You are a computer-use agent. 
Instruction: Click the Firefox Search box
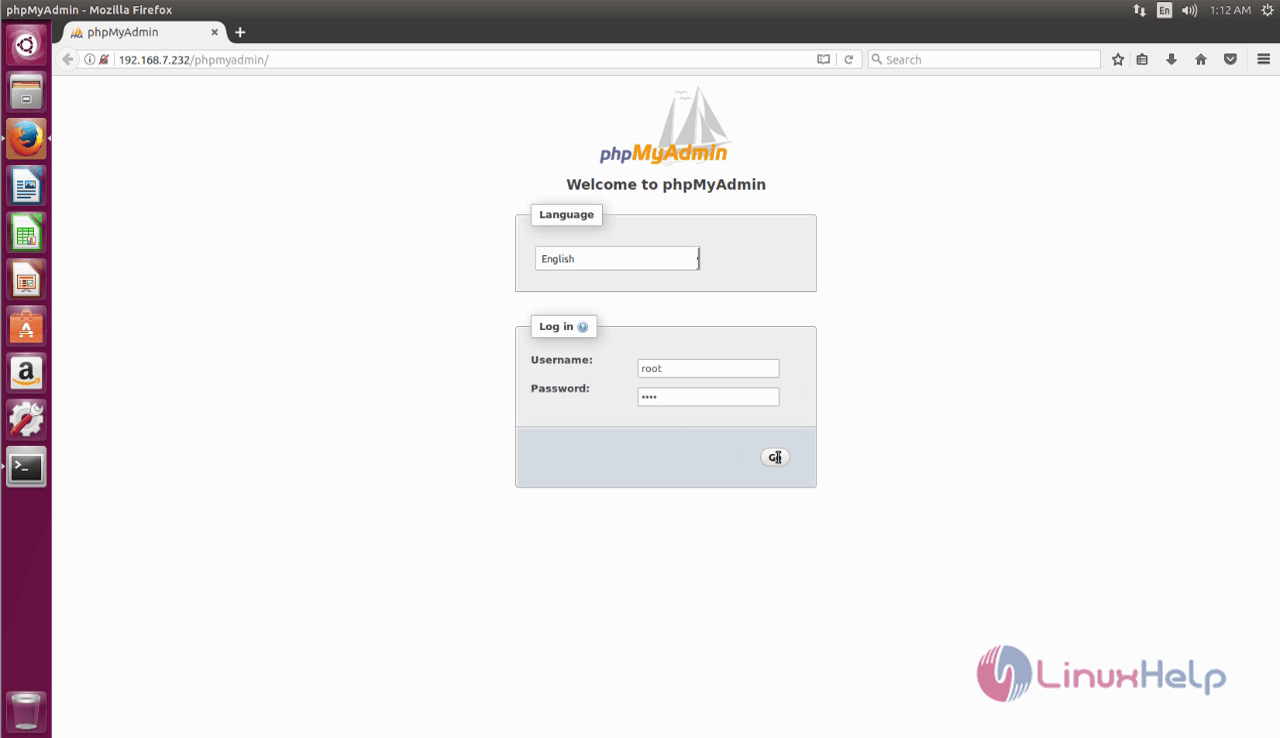pos(984,60)
